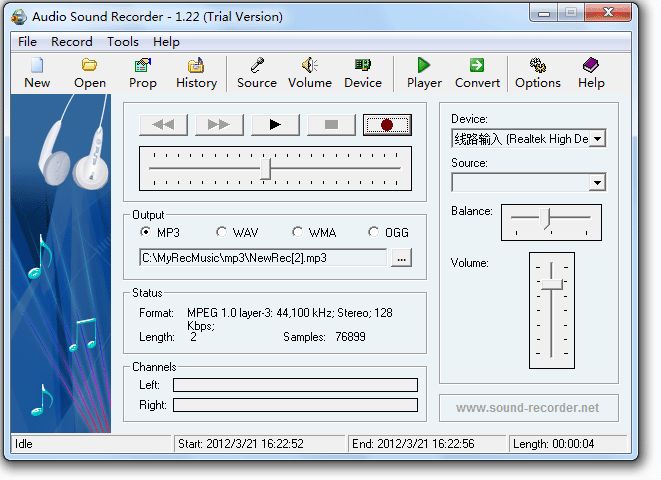Open the History toolbar icon
Image resolution: width=661 pixels, height=480 pixels.
tap(196, 72)
